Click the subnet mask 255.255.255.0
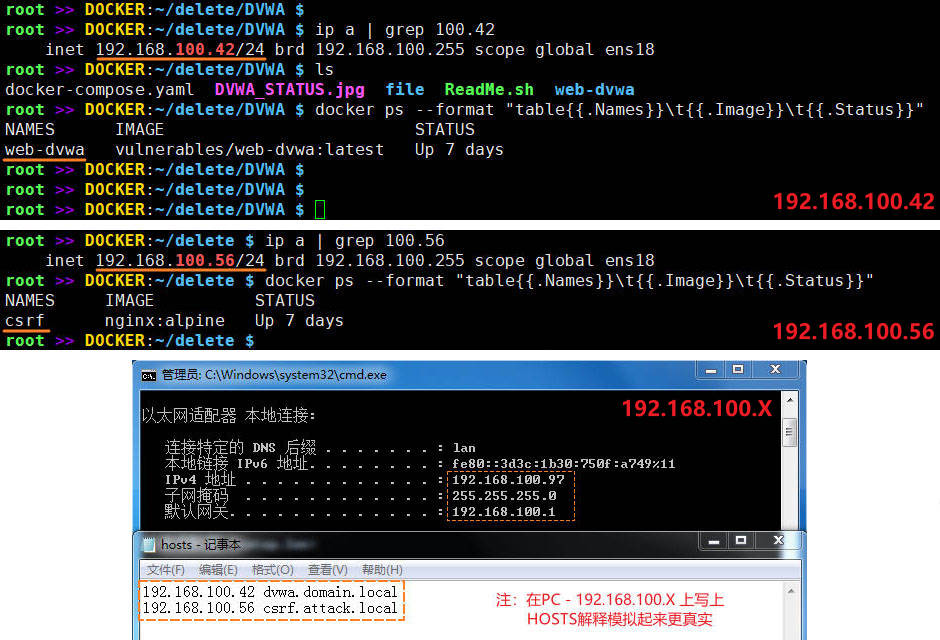Screen dimensions: 940x640 pos(504,496)
